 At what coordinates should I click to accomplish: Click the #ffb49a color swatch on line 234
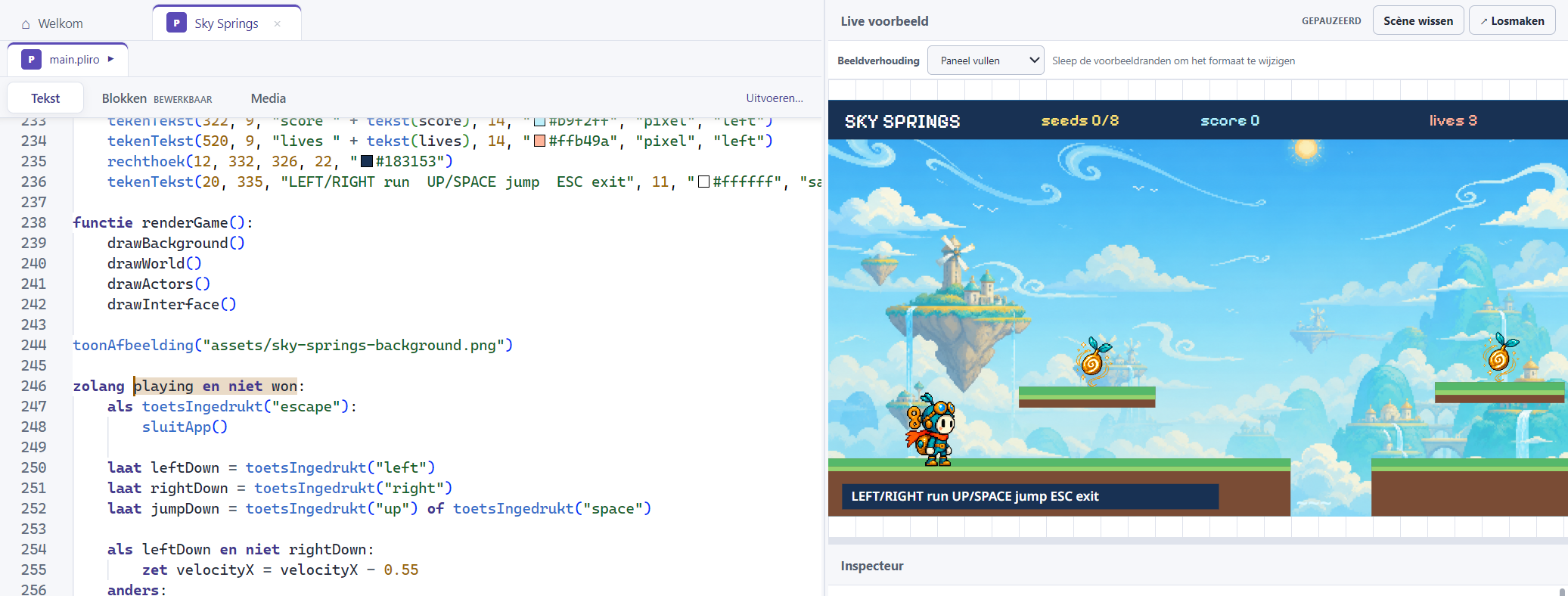pos(540,141)
